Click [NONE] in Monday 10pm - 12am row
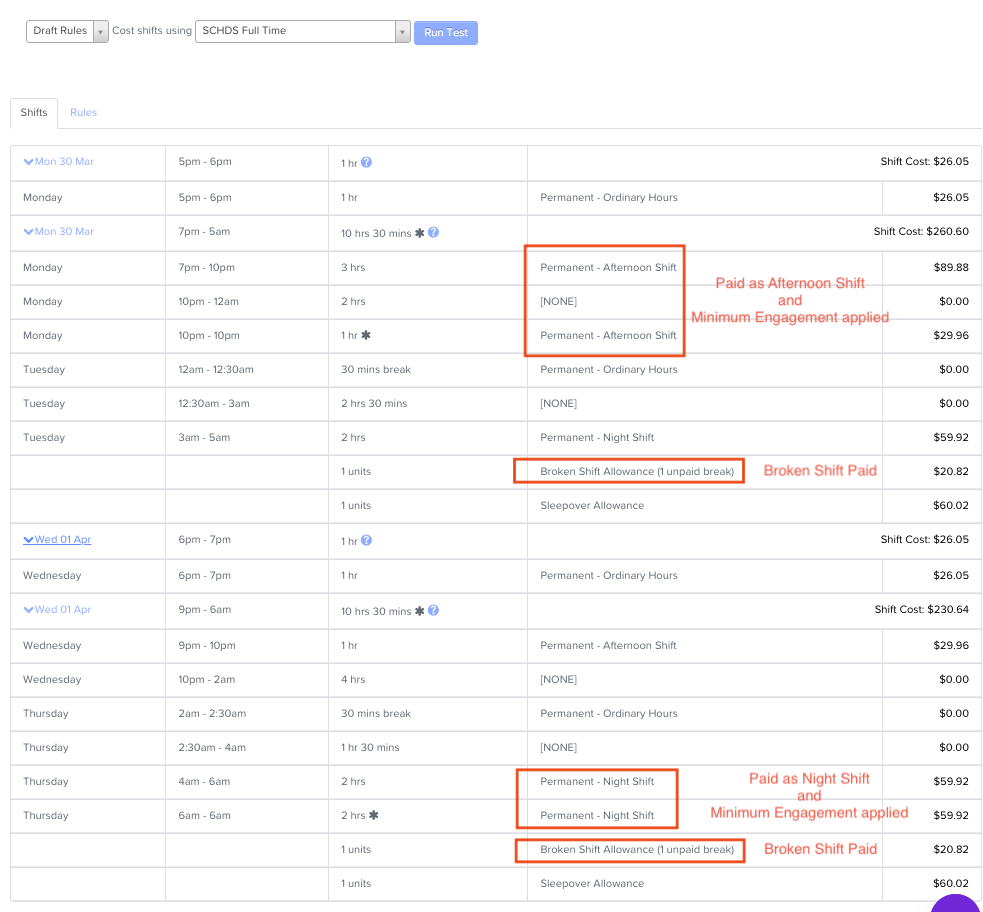Image resolution: width=983 pixels, height=912 pixels. coord(559,301)
